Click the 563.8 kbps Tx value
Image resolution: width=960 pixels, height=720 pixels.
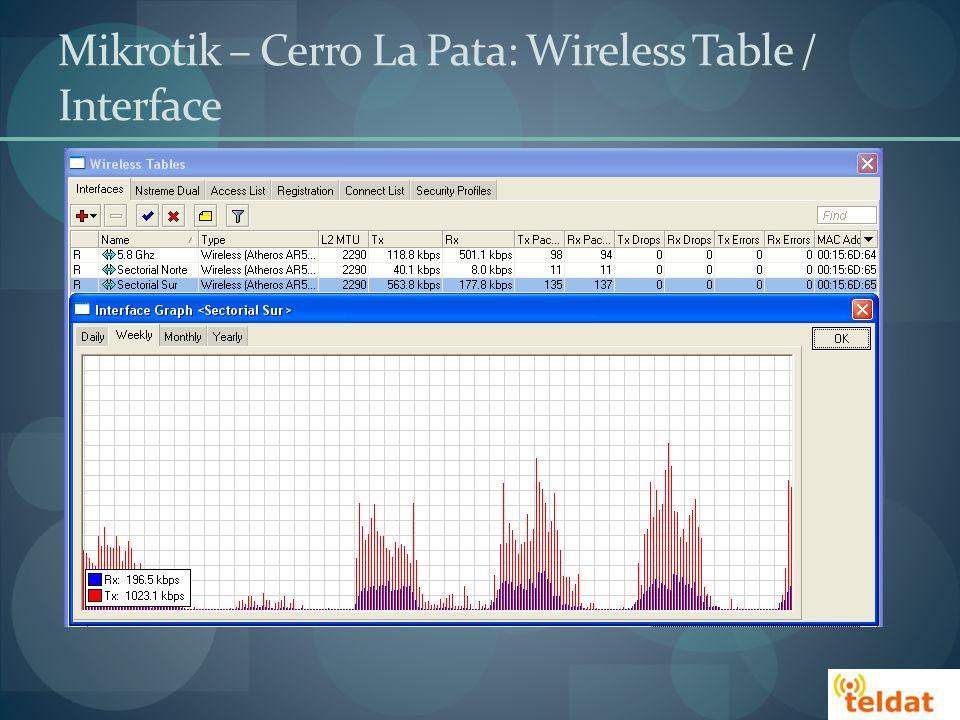413,285
